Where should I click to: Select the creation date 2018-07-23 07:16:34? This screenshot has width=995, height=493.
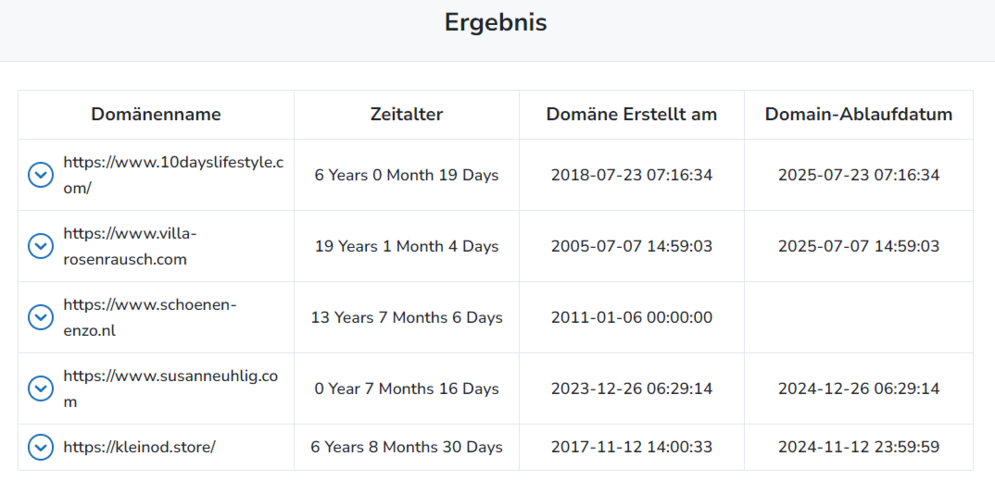(631, 175)
